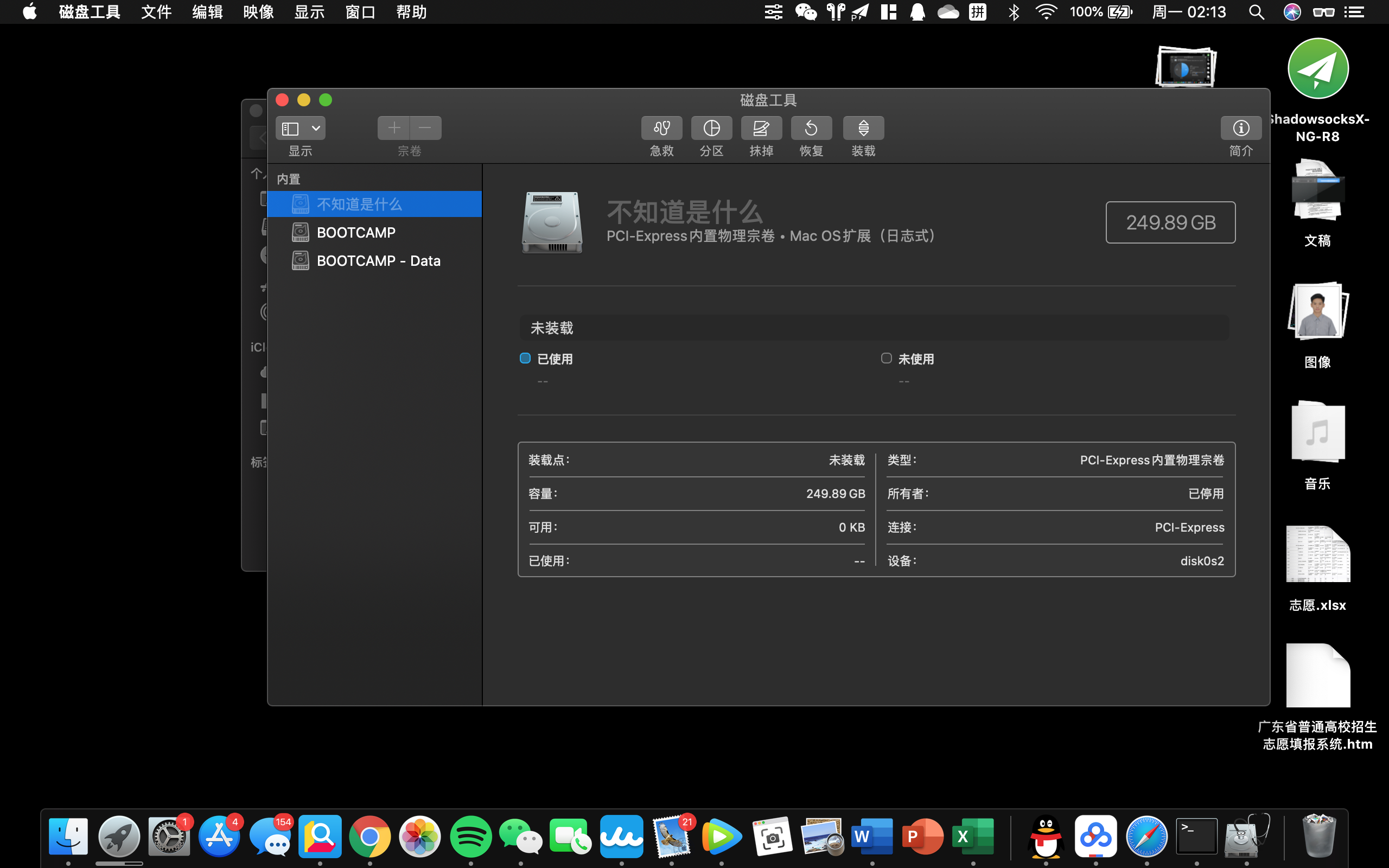
Task: Open the Info (简介) panel icon
Action: [1240, 127]
